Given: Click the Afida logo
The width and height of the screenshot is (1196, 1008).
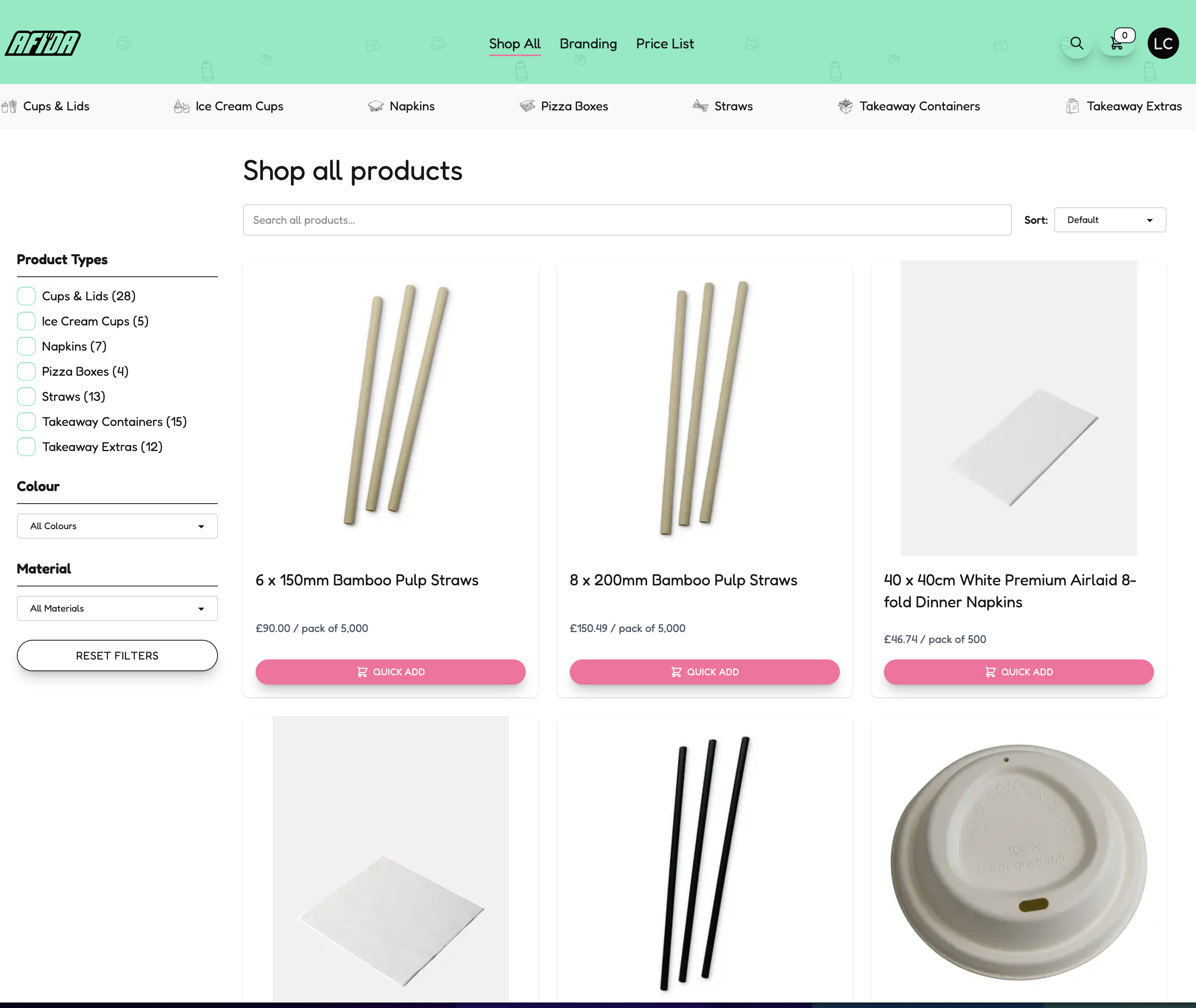Looking at the screenshot, I should pos(43,44).
